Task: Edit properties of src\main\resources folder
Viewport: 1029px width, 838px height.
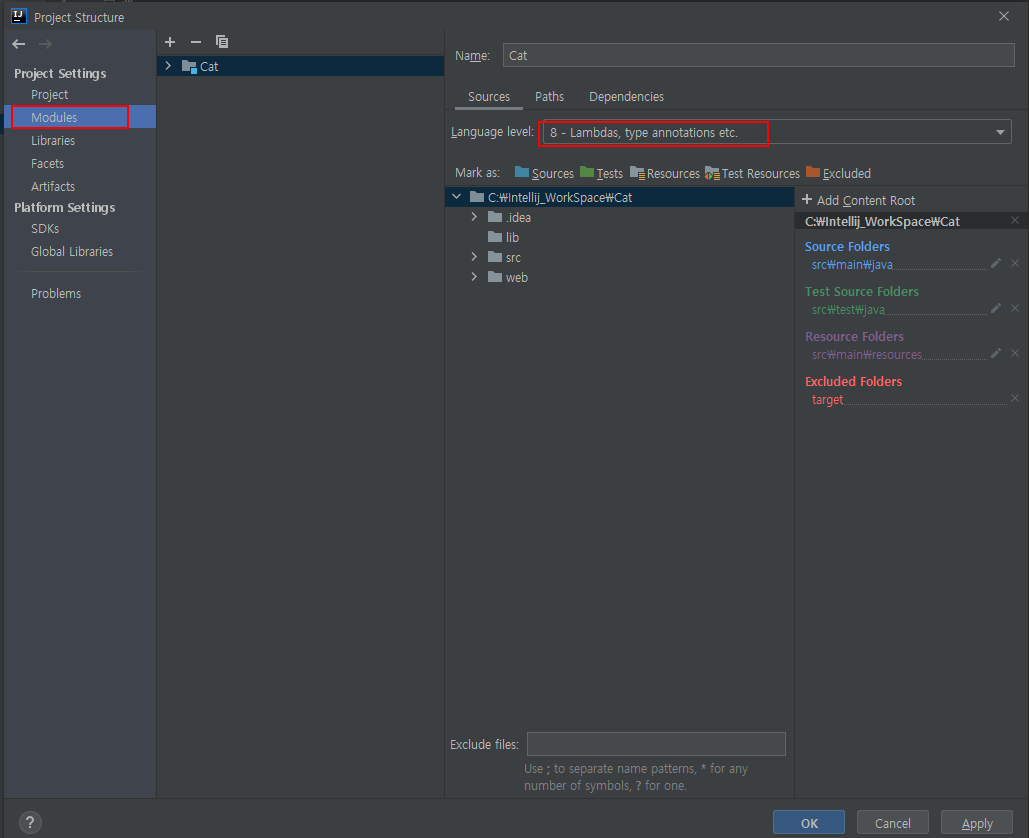Action: [996, 353]
